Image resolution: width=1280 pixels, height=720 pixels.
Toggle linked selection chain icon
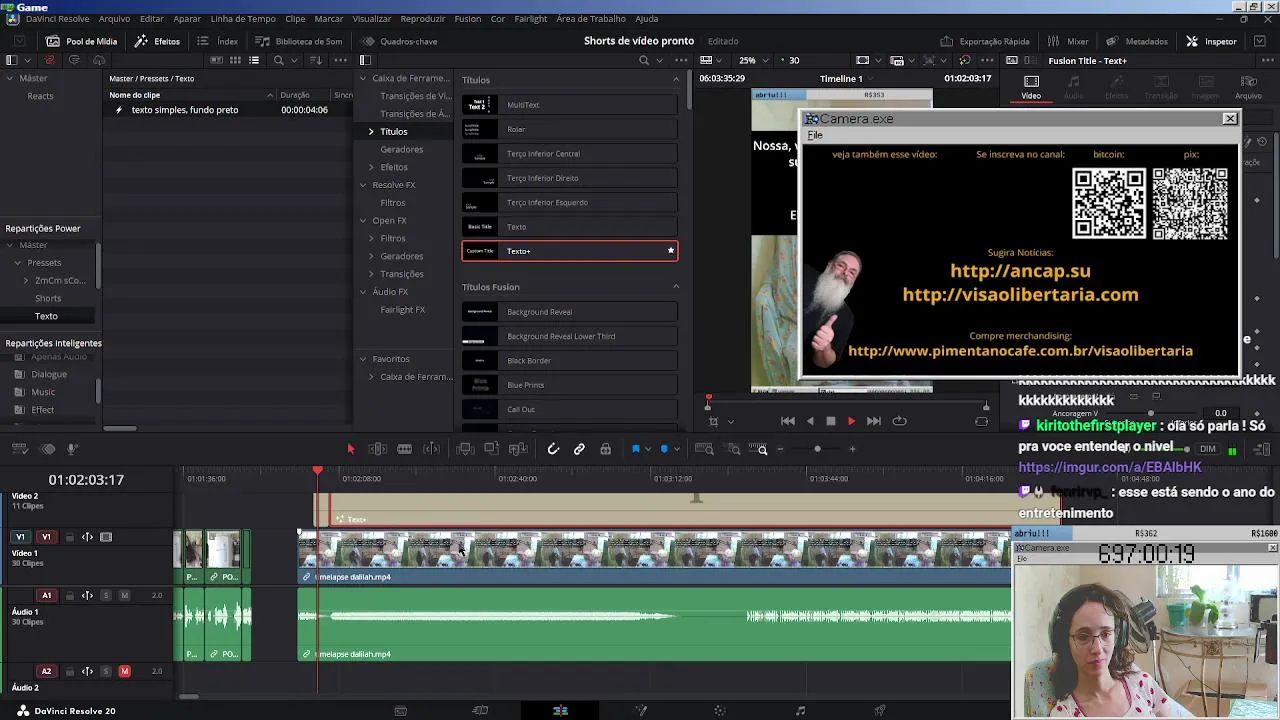coord(579,449)
